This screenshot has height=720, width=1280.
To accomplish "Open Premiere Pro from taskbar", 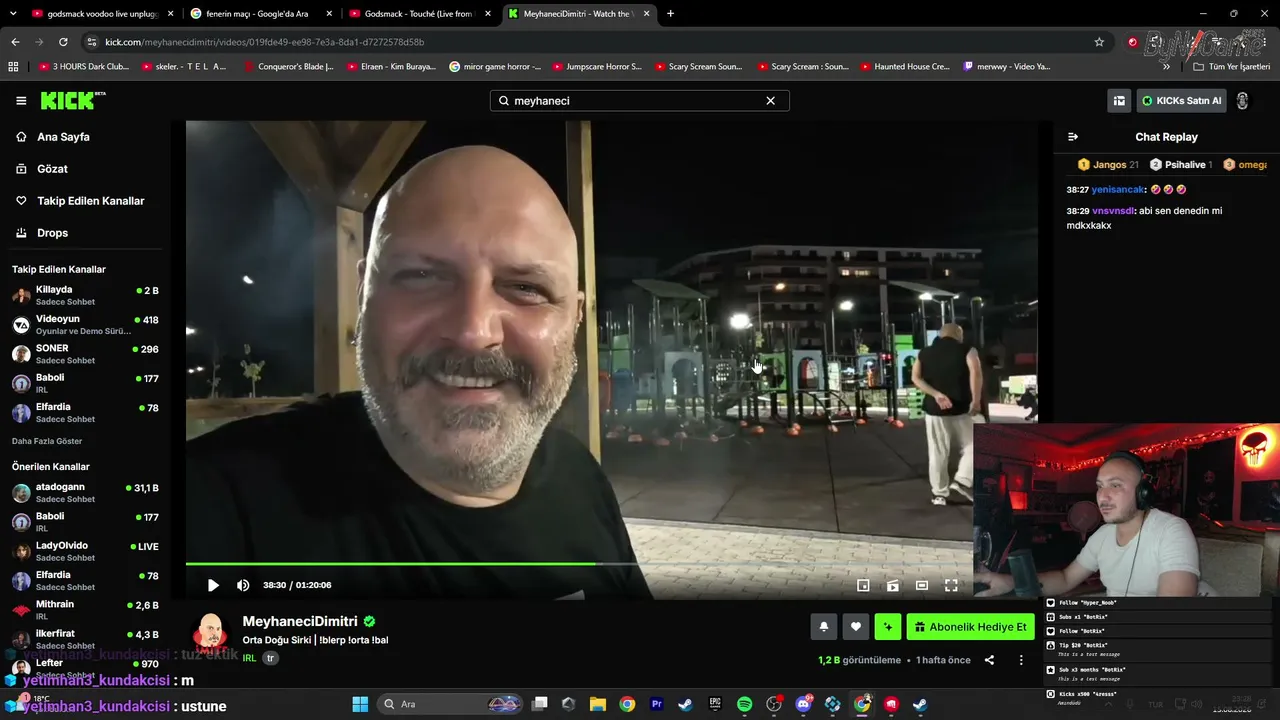I will point(657,704).
